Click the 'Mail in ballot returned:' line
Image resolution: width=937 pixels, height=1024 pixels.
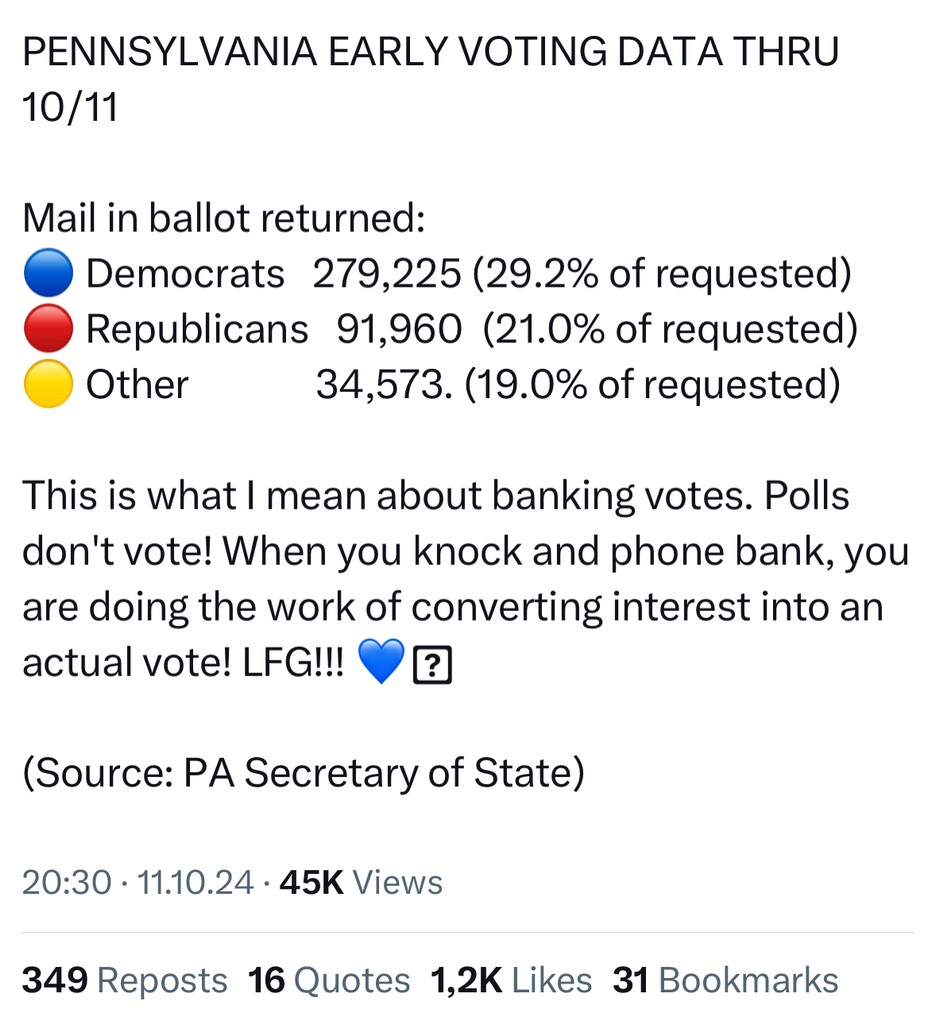(x=224, y=217)
